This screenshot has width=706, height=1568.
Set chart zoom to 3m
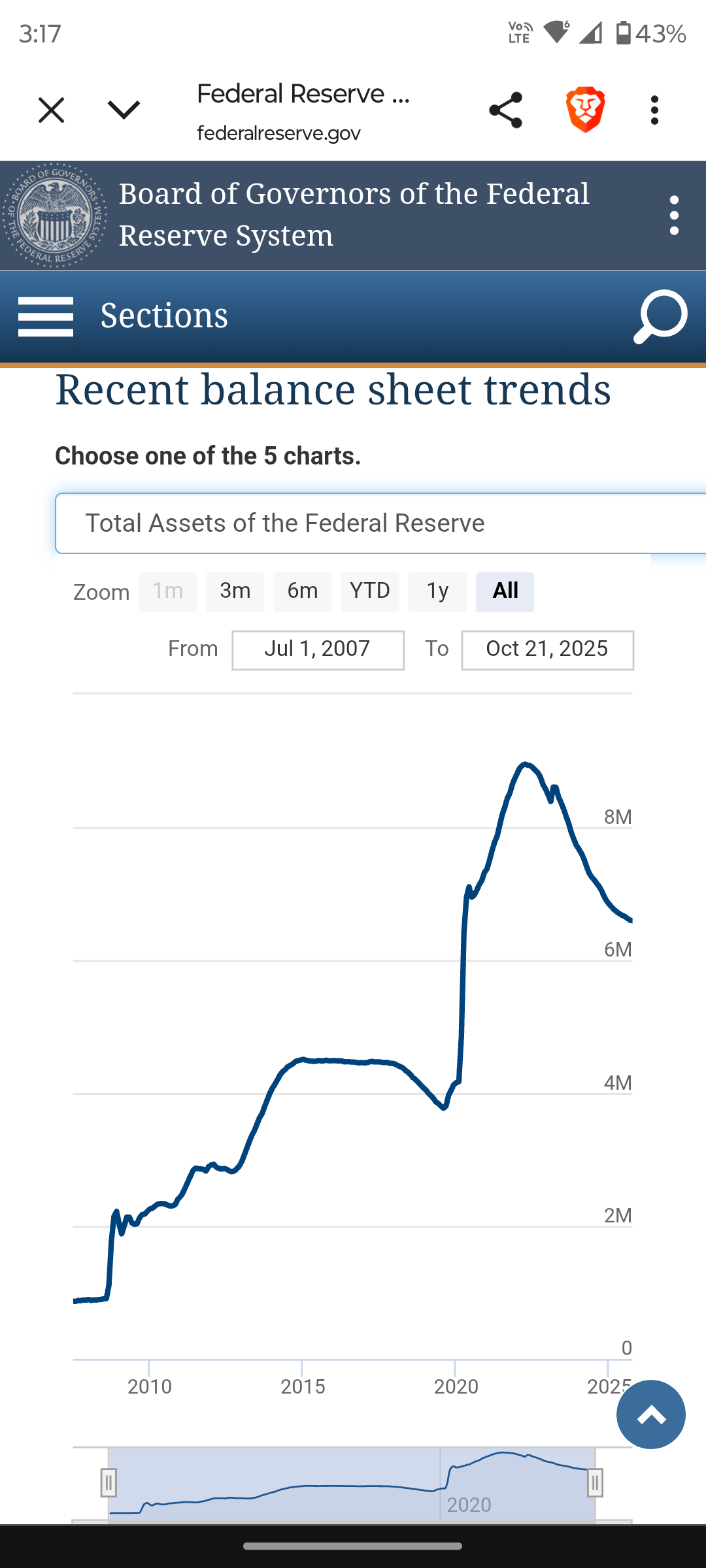[235, 592]
